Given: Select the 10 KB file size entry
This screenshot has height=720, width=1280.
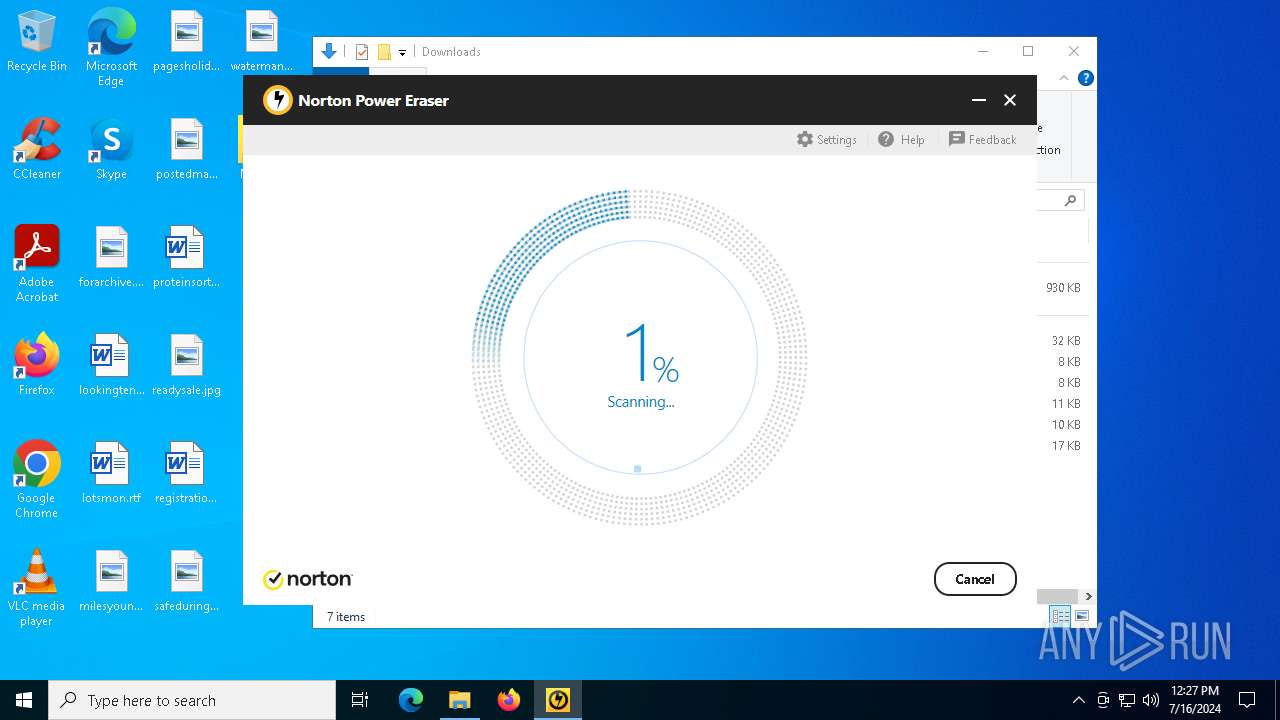Looking at the screenshot, I should tap(1066, 425).
